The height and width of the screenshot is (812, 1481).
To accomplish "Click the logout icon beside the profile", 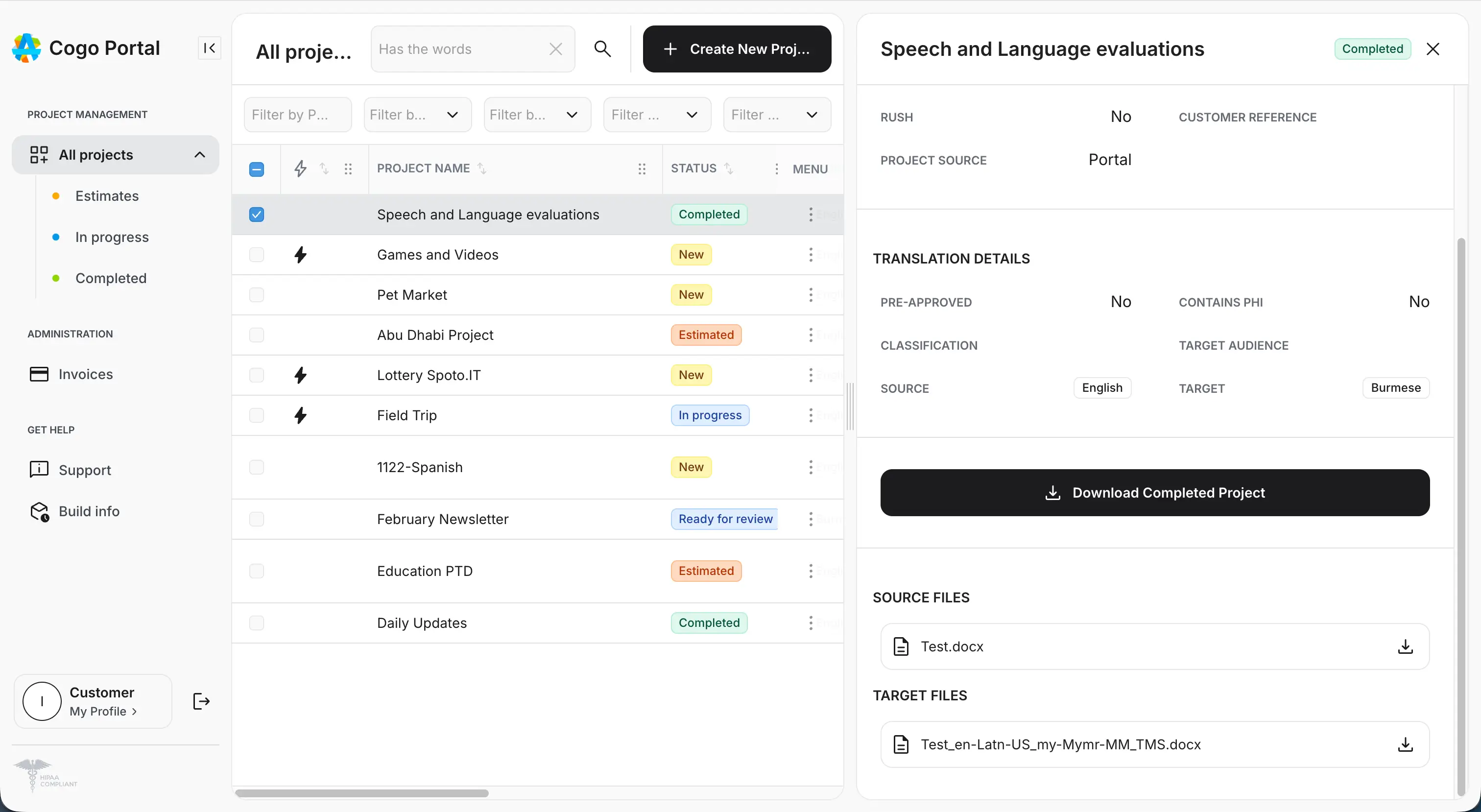I will click(201, 702).
